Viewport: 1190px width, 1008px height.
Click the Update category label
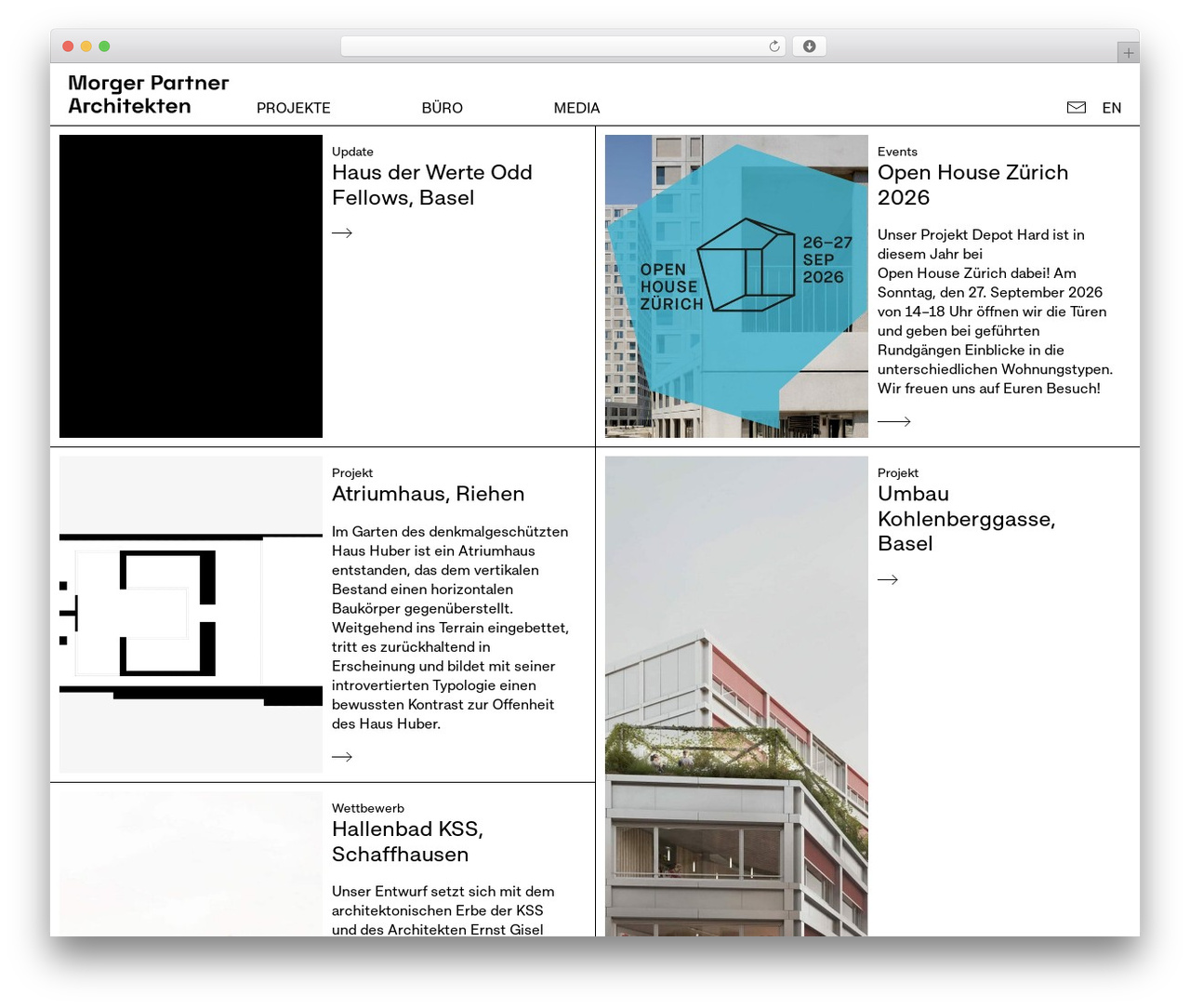[352, 152]
